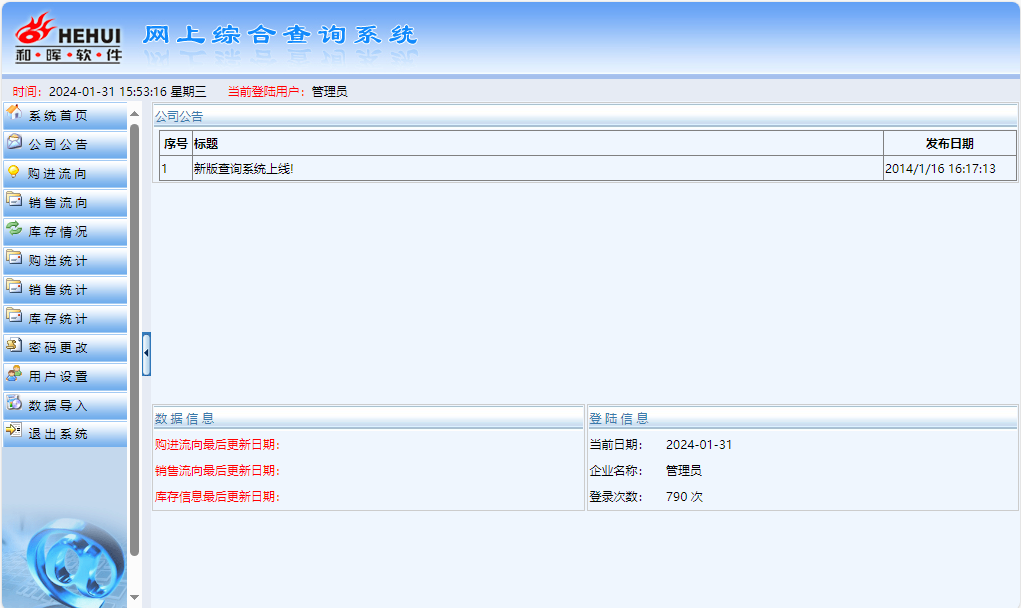Click the green arrows icon beside 库存情况

14,229
